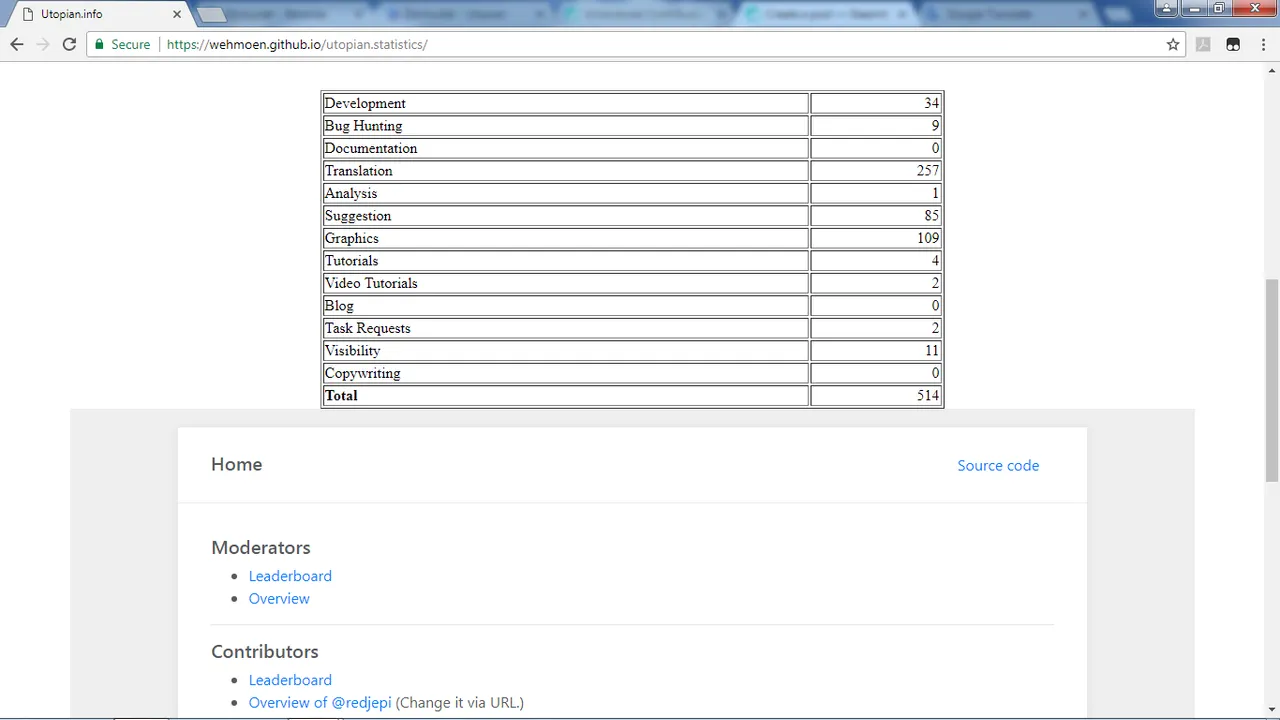Select the Documentation row label
1280x720 pixels.
(371, 148)
